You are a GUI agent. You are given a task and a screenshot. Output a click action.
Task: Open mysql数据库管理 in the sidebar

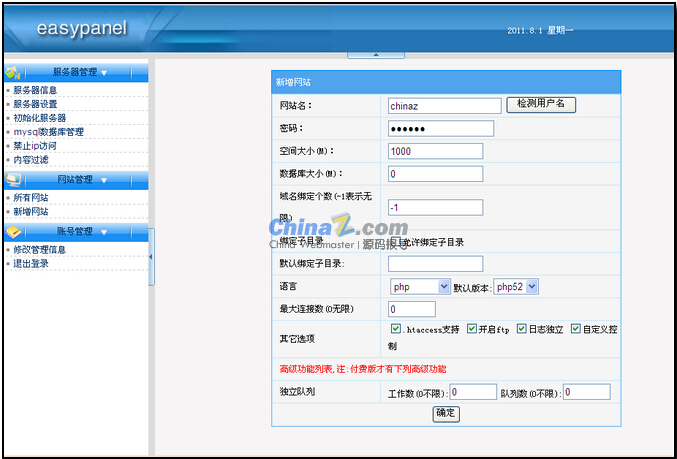tap(48, 132)
